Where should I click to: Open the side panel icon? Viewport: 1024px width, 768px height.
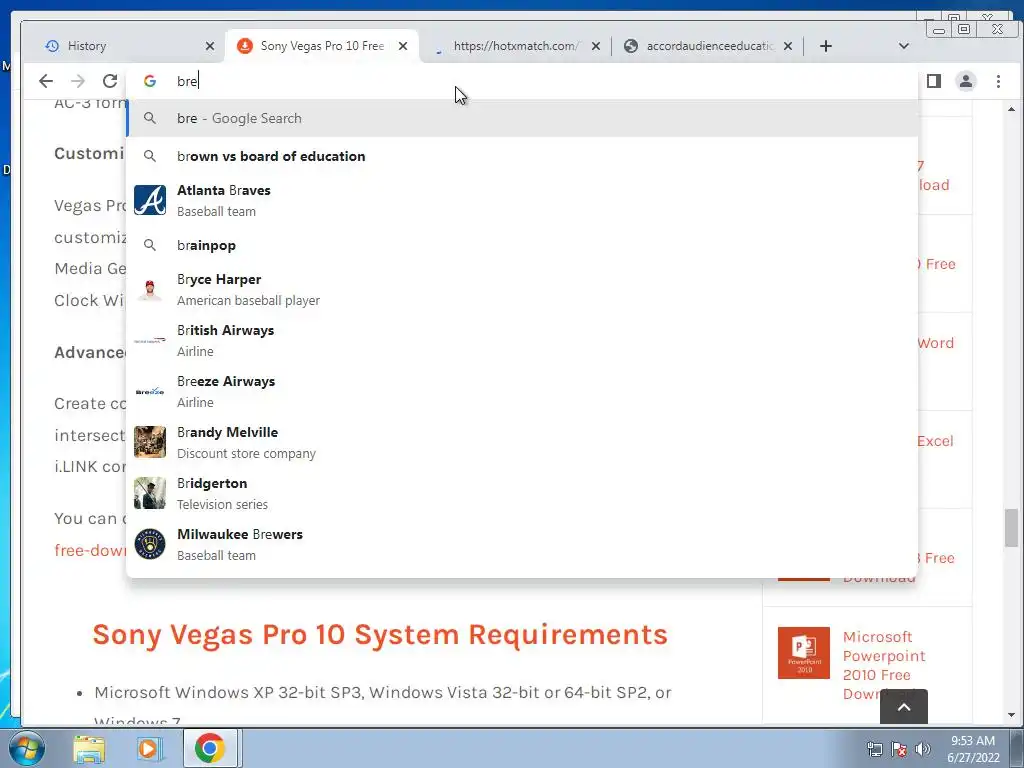(934, 81)
